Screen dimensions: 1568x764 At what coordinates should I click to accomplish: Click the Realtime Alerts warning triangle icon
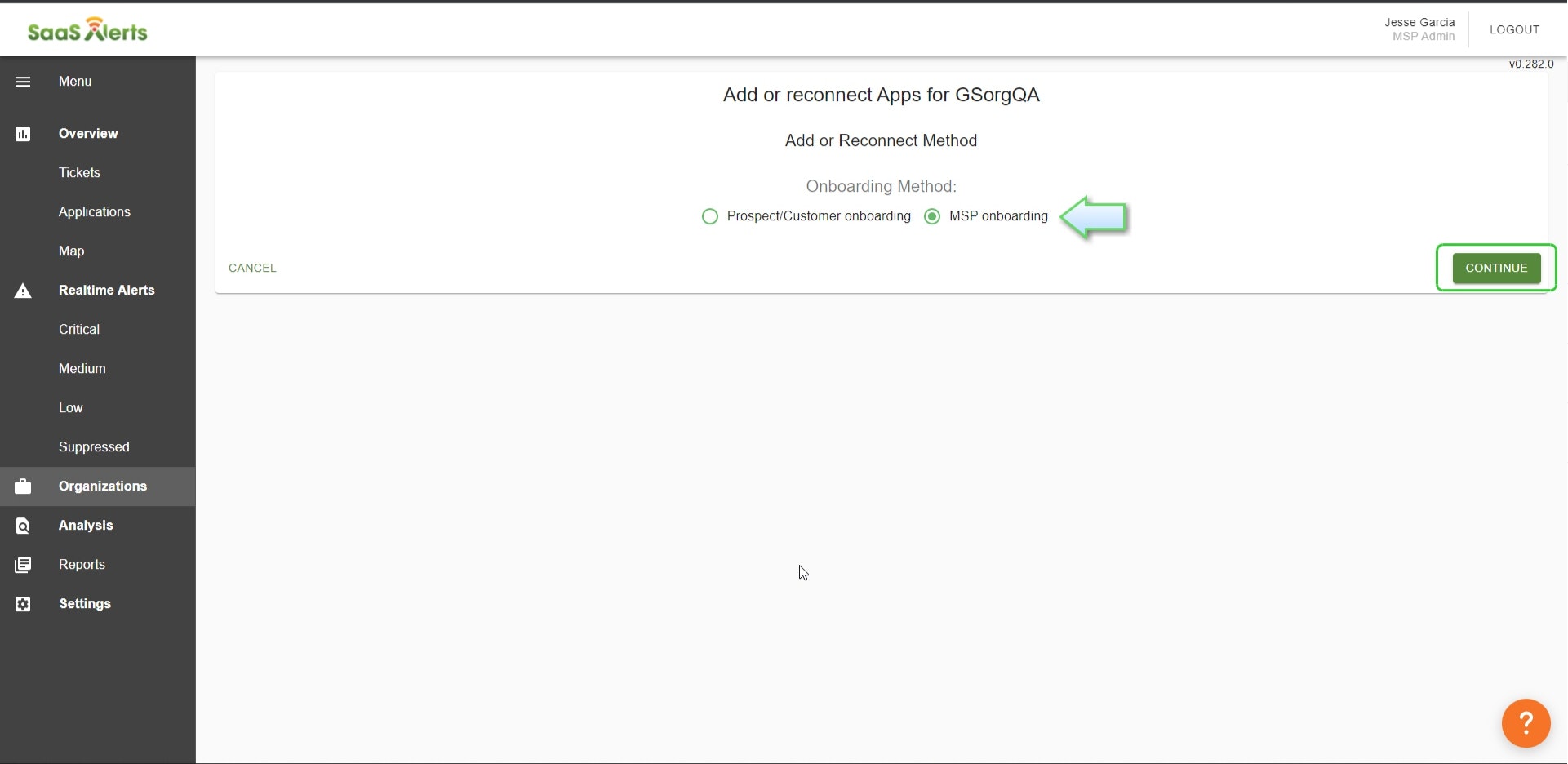coord(23,291)
